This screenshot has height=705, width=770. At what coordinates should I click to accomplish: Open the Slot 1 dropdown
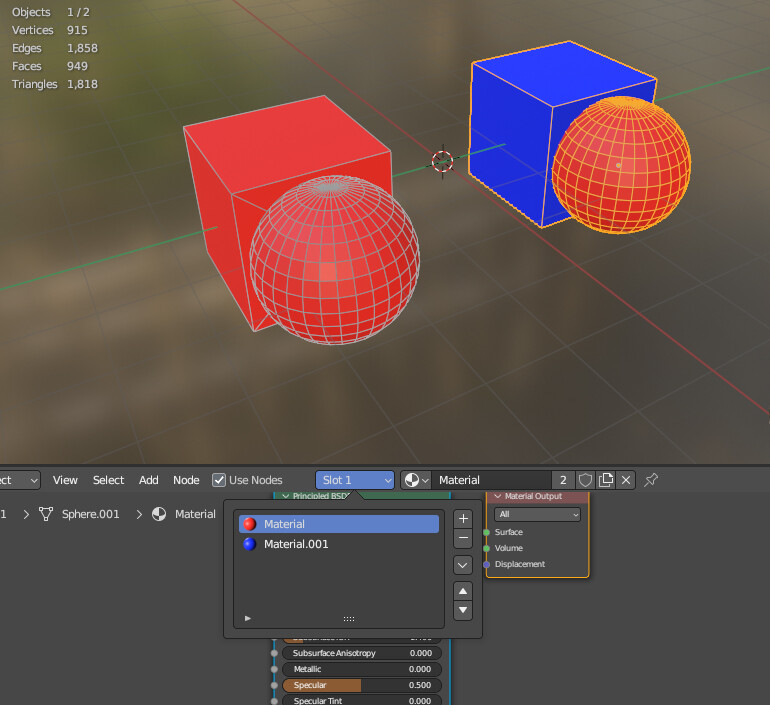pyautogui.click(x=355, y=480)
